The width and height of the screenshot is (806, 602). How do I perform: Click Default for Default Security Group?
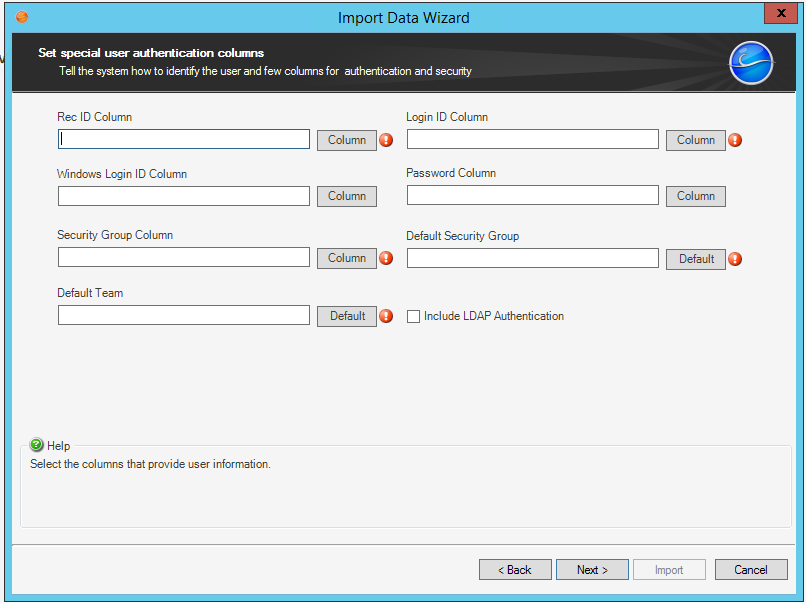click(x=695, y=259)
